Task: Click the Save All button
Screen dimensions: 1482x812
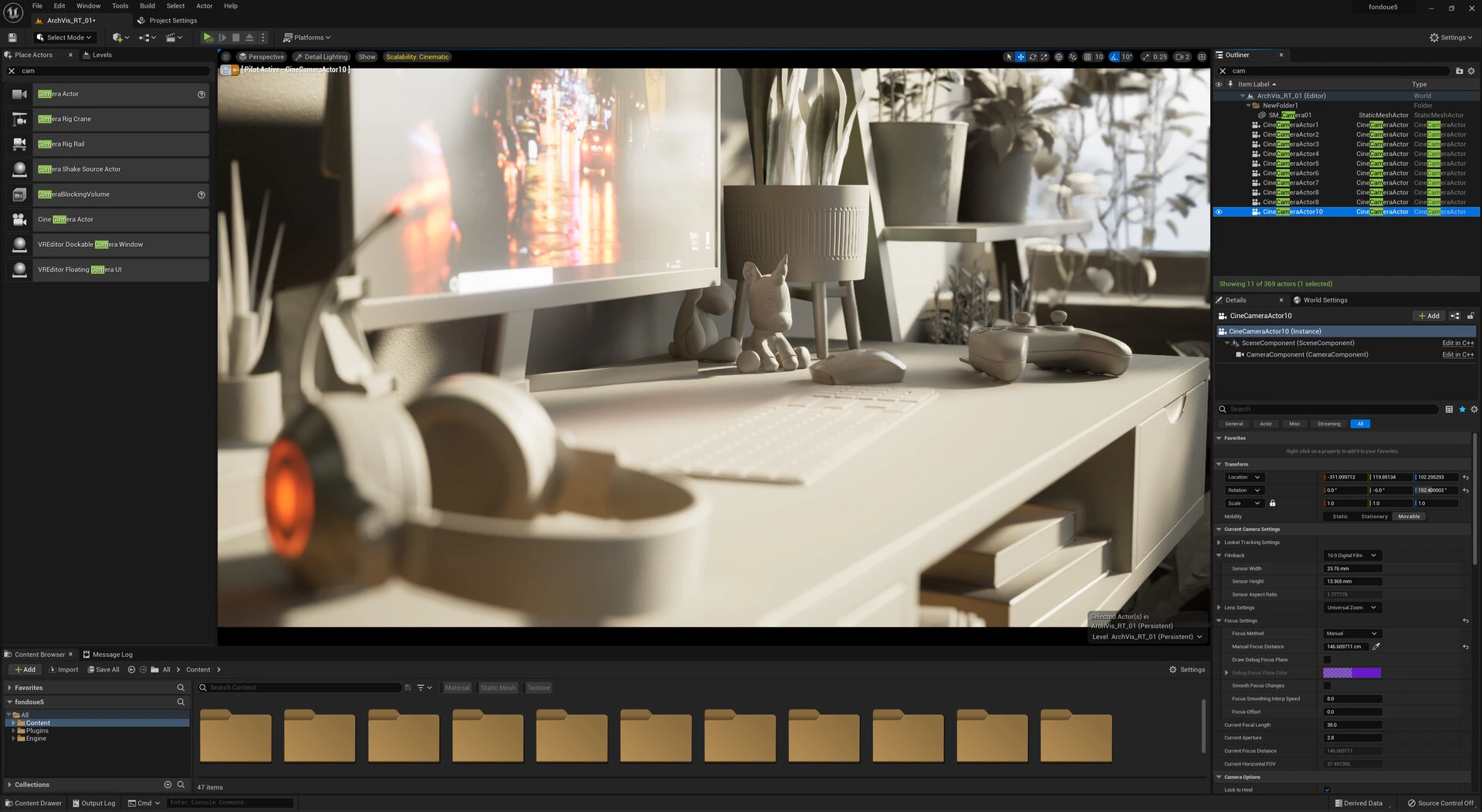Action: point(103,670)
